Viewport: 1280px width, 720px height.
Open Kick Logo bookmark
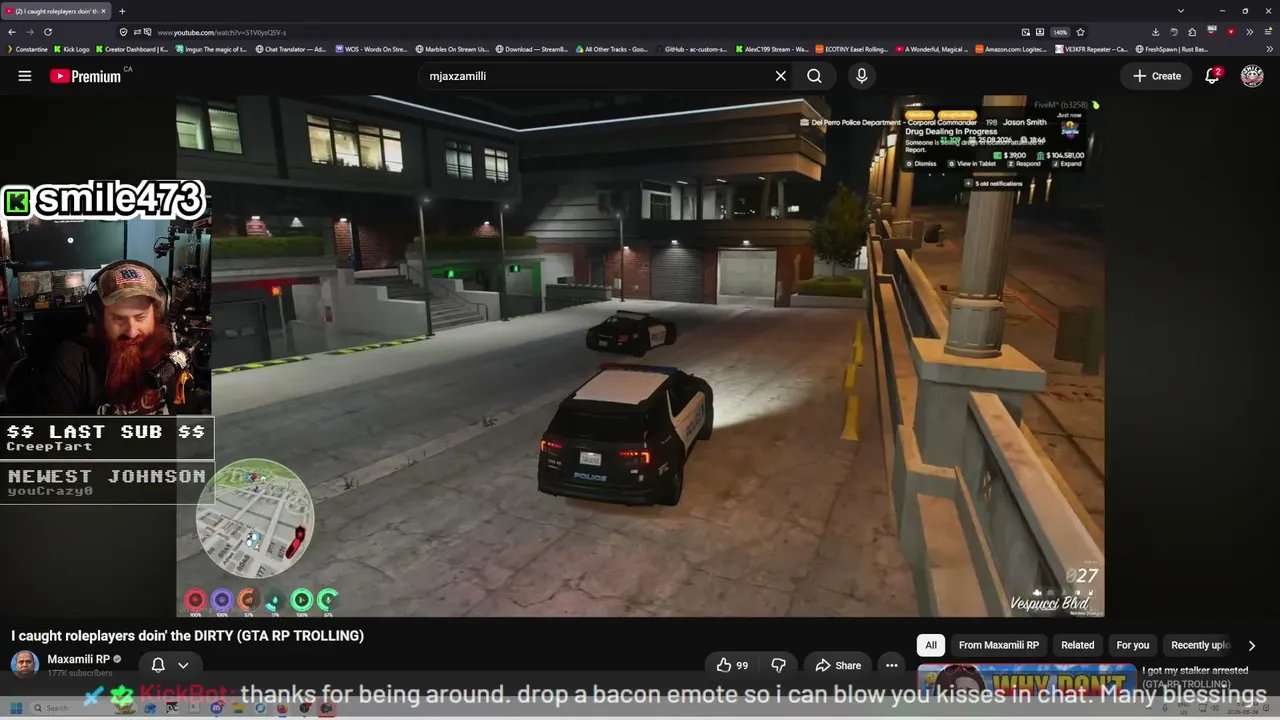pyautogui.click(x=72, y=49)
